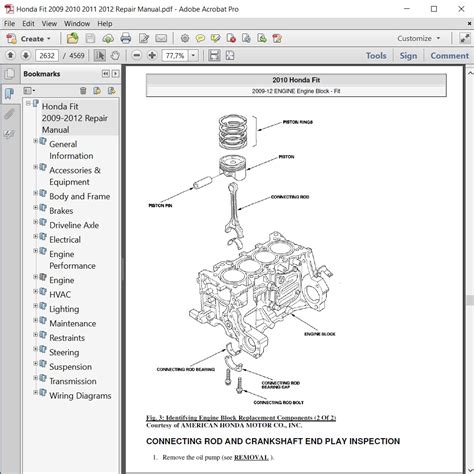Image resolution: width=474 pixels, height=474 pixels.
Task: Click the page number field showing 2632
Action: (x=47, y=56)
